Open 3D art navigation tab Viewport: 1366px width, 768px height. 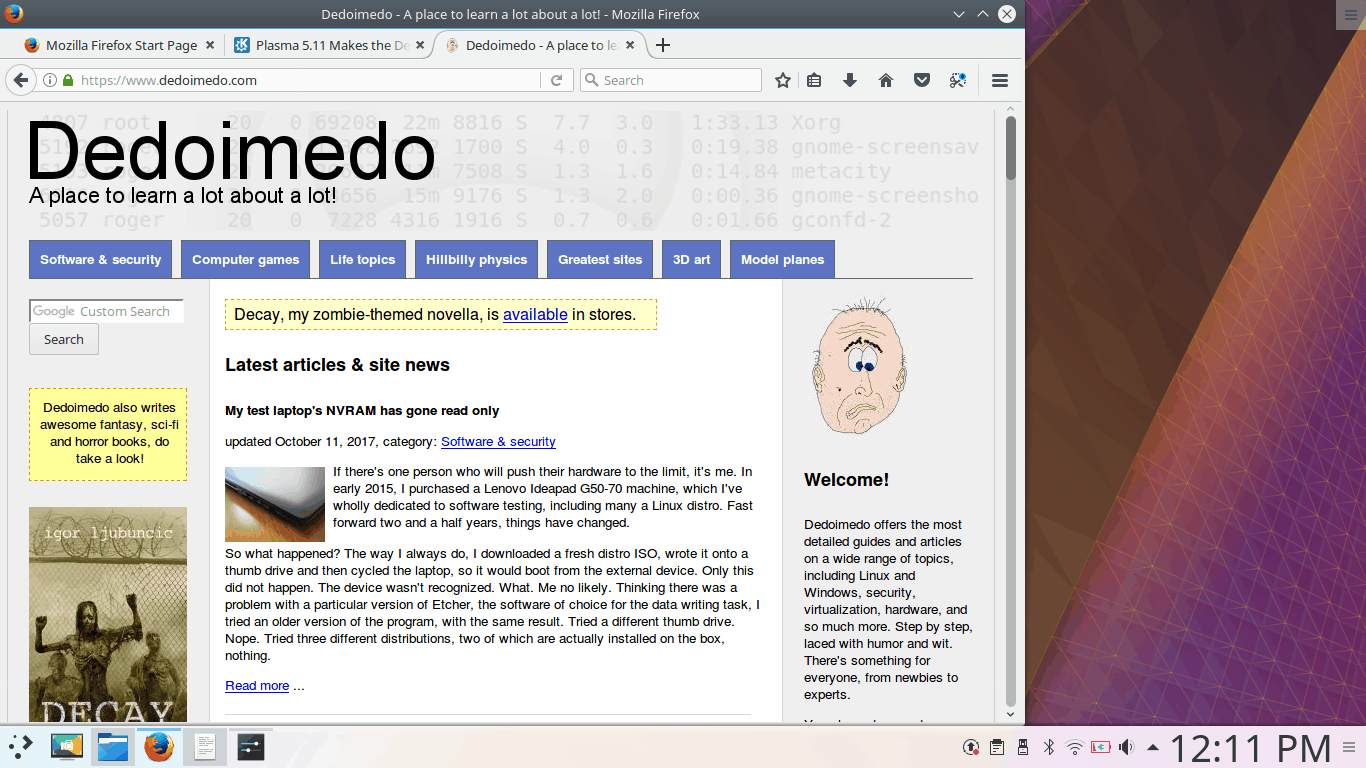pyautogui.click(x=691, y=259)
